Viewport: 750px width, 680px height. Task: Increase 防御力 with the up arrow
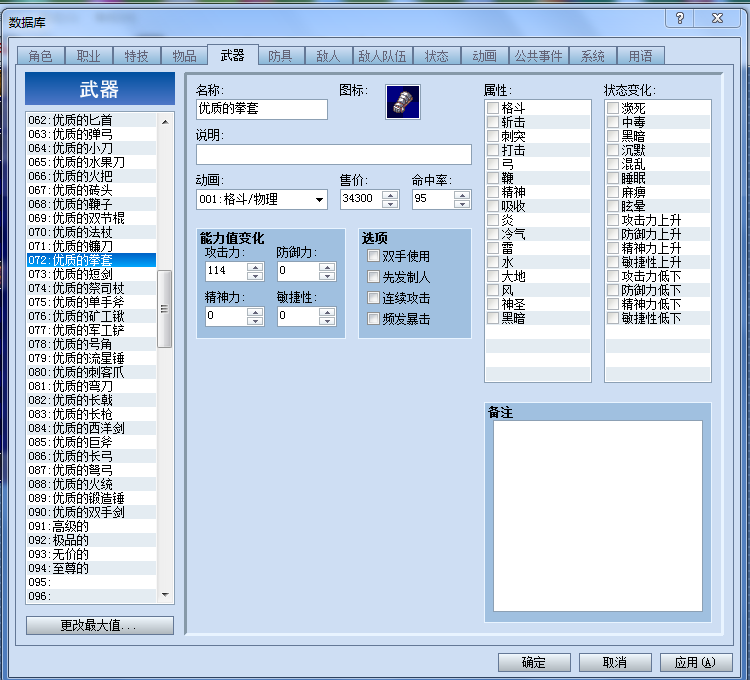327,267
